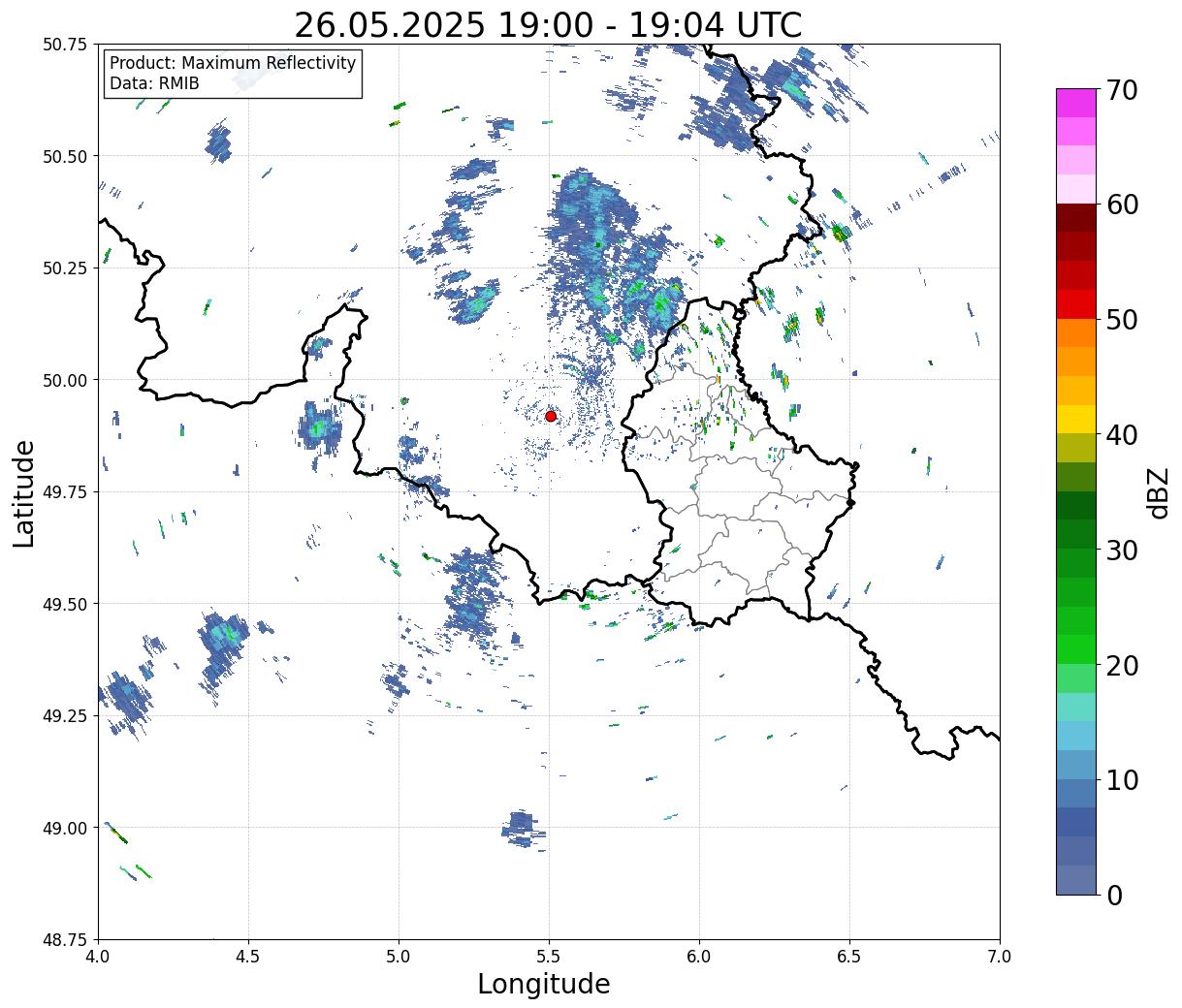Click the 'Latitude' axis label
Screen dimensions: 1182x1008
coord(24,493)
